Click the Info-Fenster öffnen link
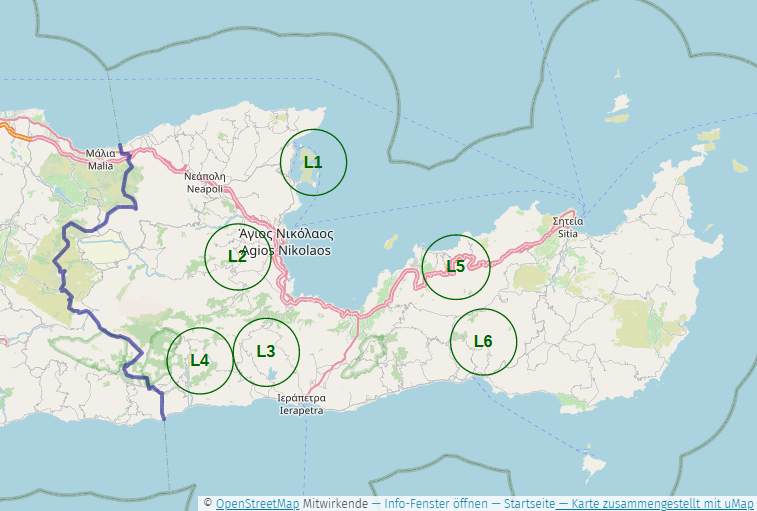 pyautogui.click(x=436, y=503)
